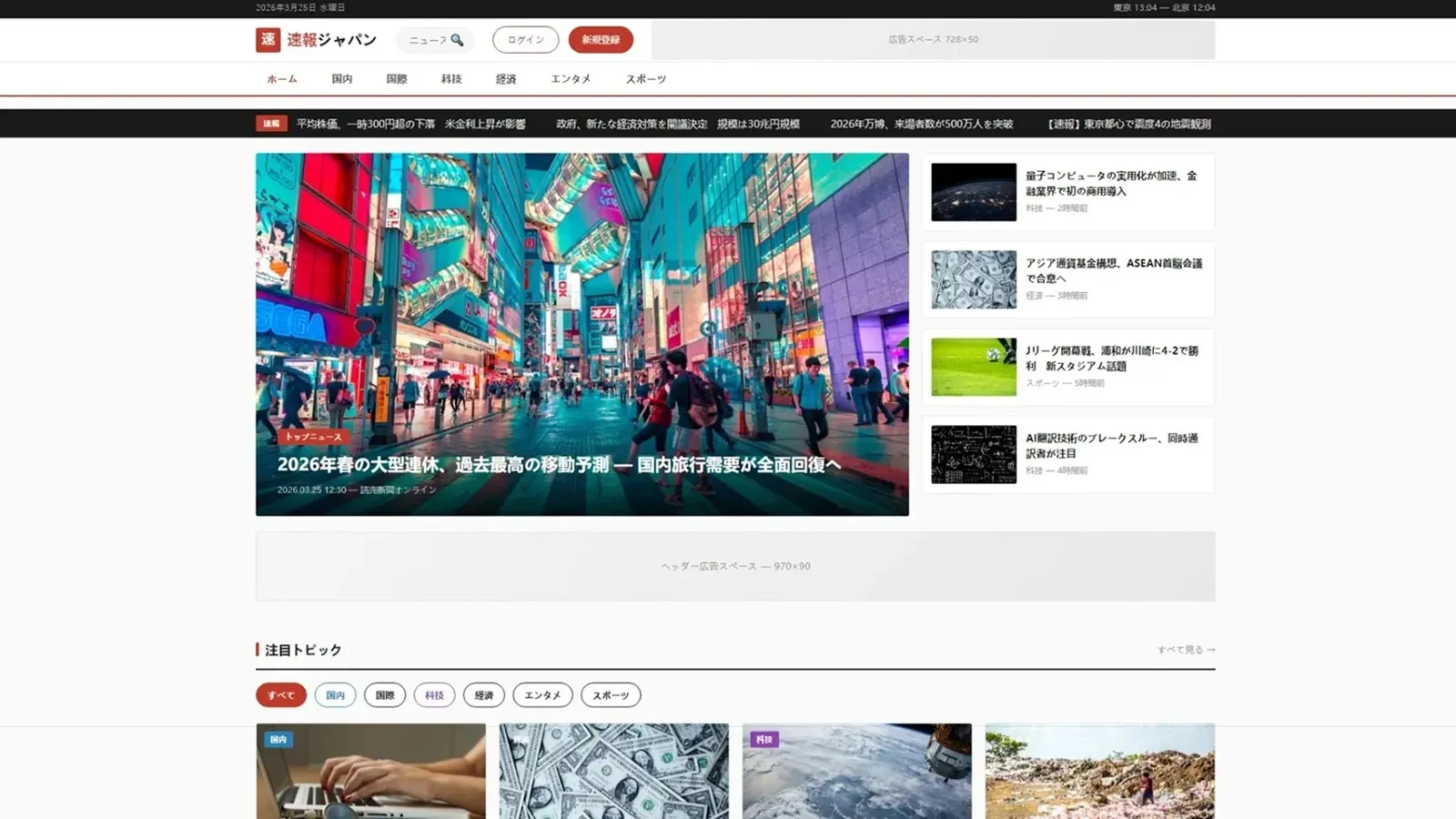Open the hero story on 2026年春の大型連休
This screenshot has height=819, width=1456.
pyautogui.click(x=559, y=465)
